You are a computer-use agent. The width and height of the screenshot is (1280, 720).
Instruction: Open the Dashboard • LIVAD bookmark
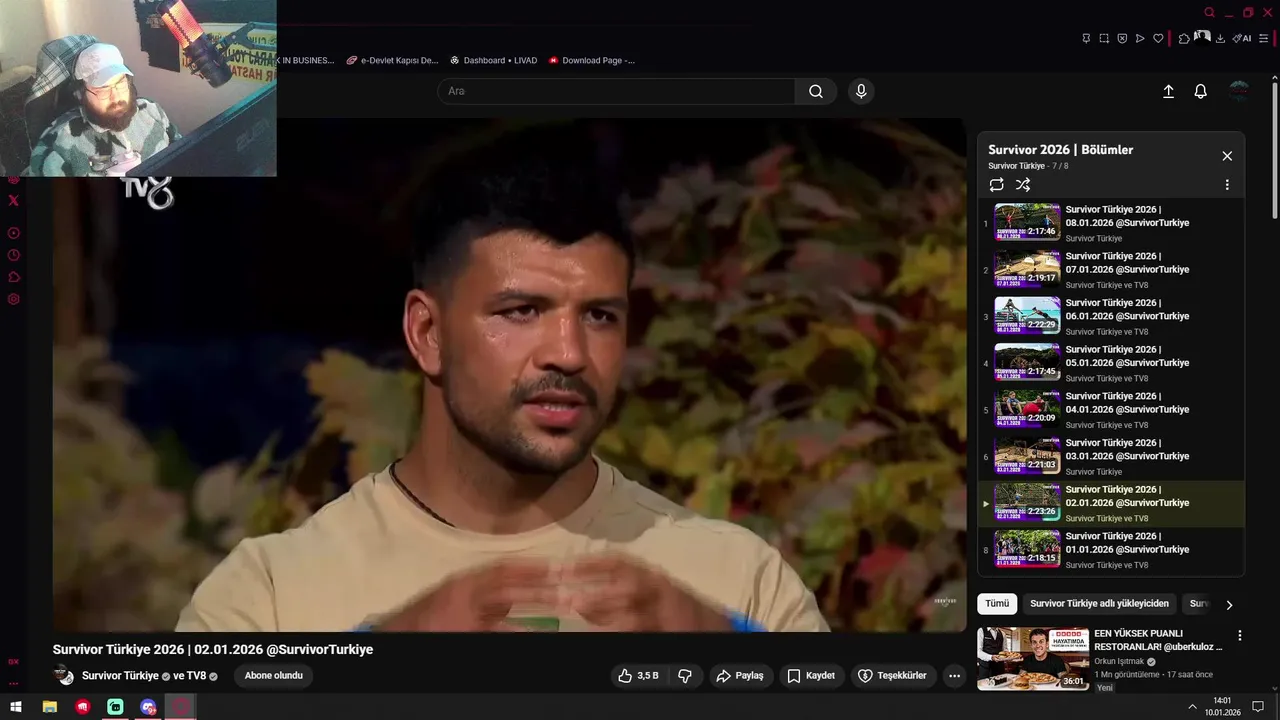[x=493, y=60]
